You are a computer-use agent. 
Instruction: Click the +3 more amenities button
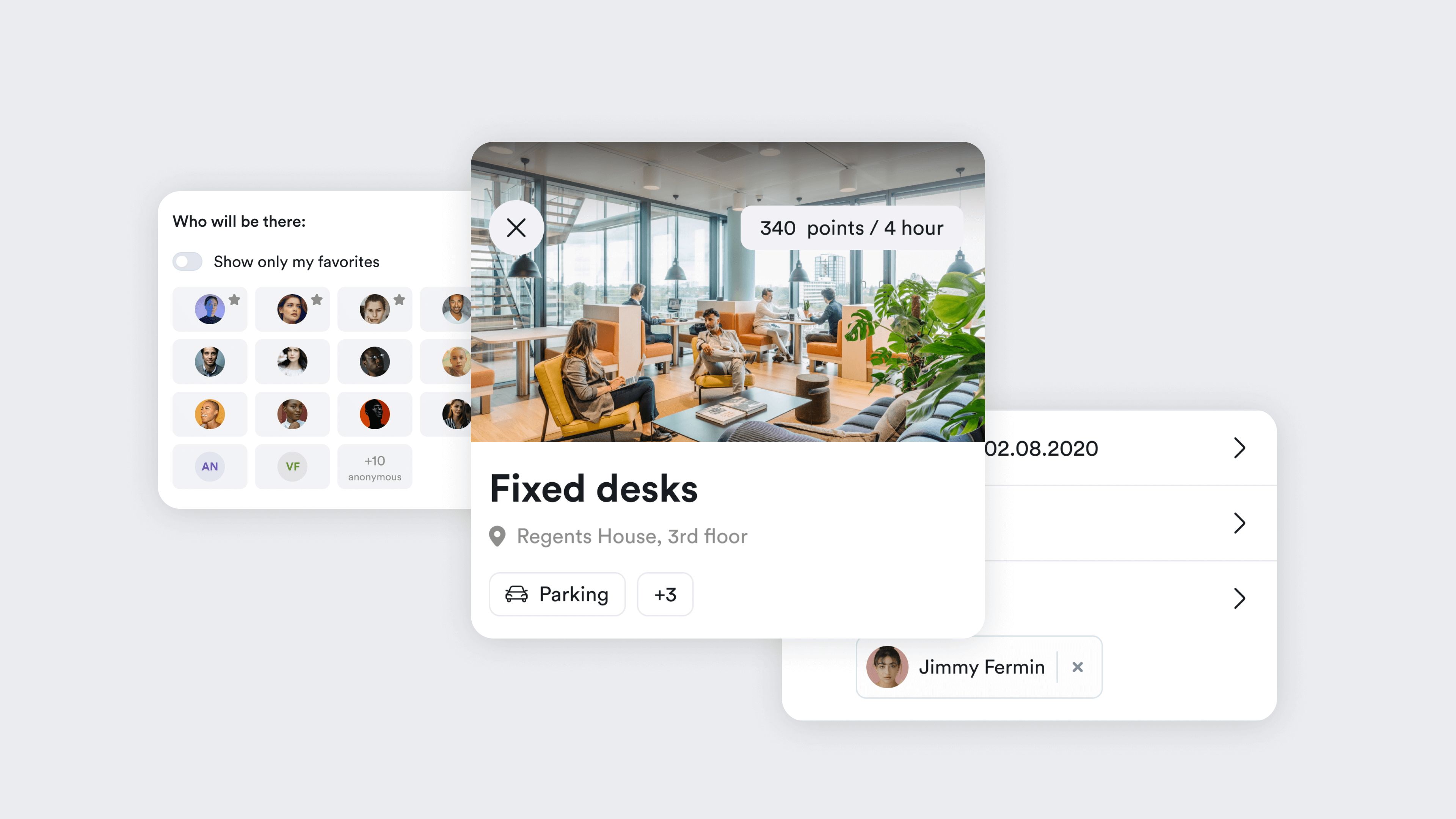[x=664, y=594]
